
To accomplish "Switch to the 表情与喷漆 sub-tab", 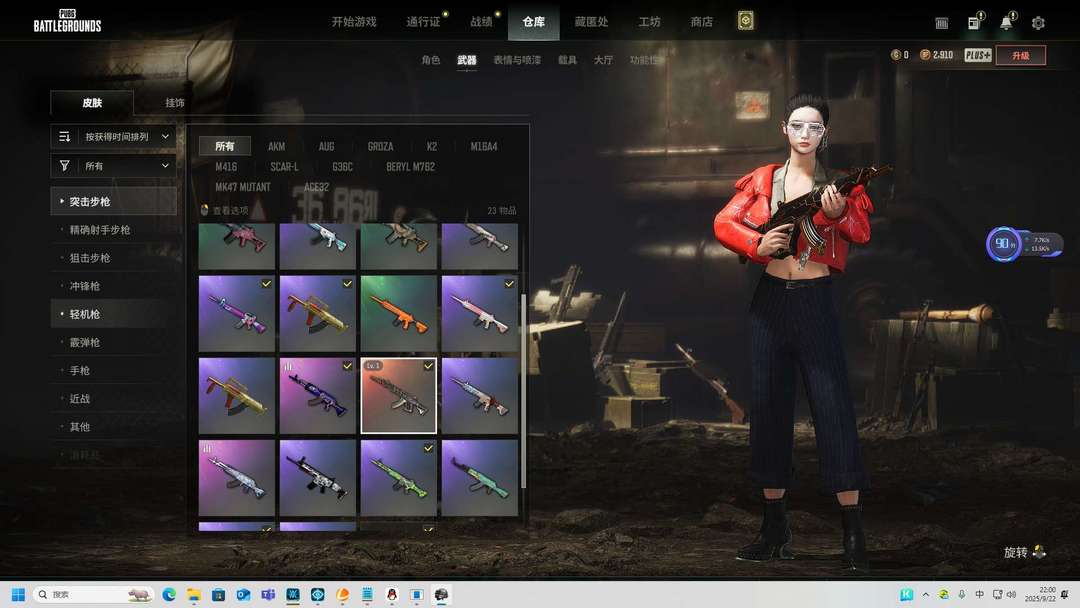I will (x=517, y=60).
